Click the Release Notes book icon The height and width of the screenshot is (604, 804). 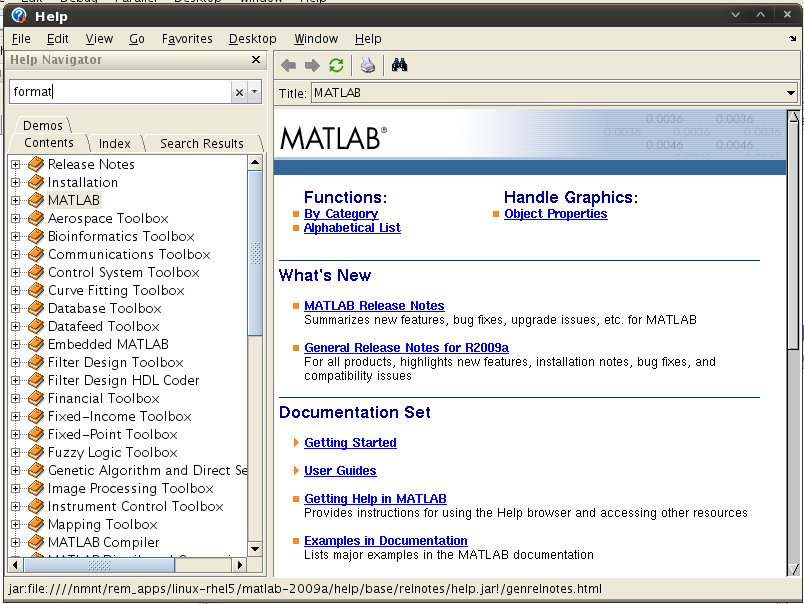coord(36,164)
